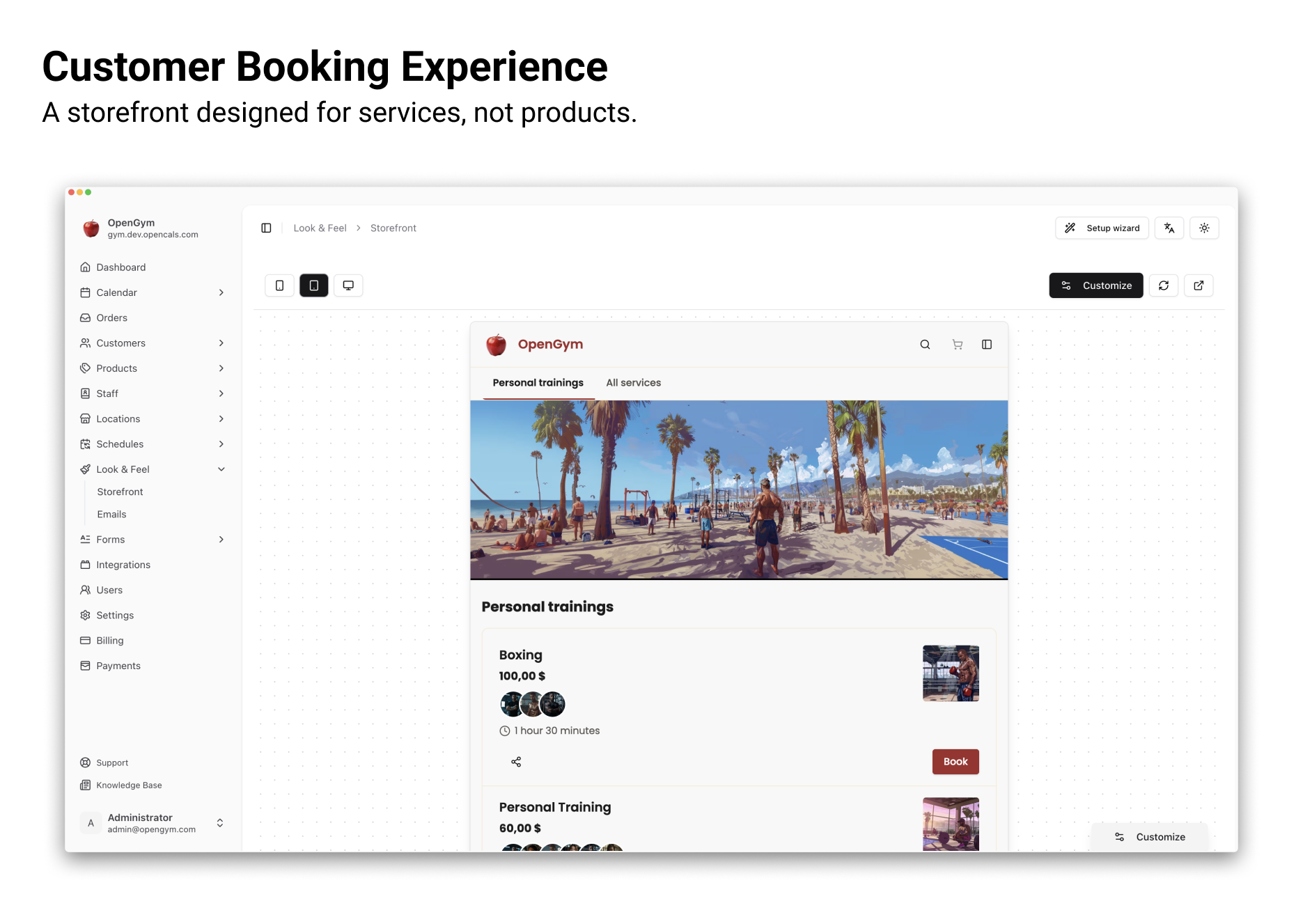Click the floating Customize button at bottom
Image resolution: width=1303 pixels, height=924 pixels.
1149,838
